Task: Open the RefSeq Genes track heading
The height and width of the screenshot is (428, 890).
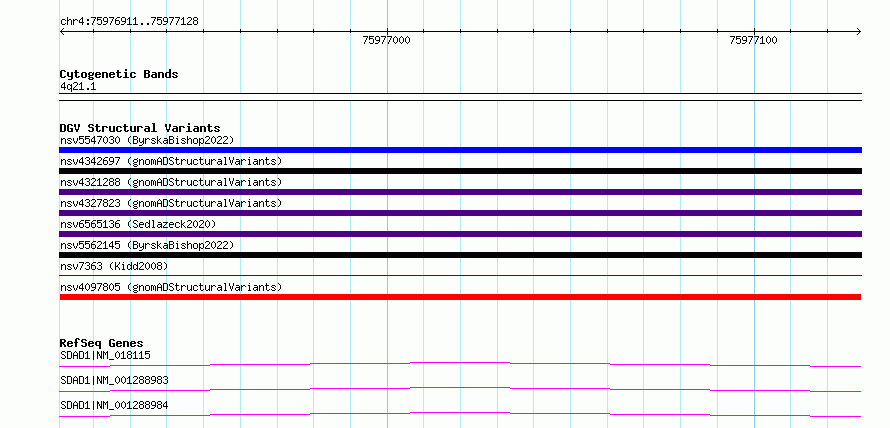Action: coord(102,343)
